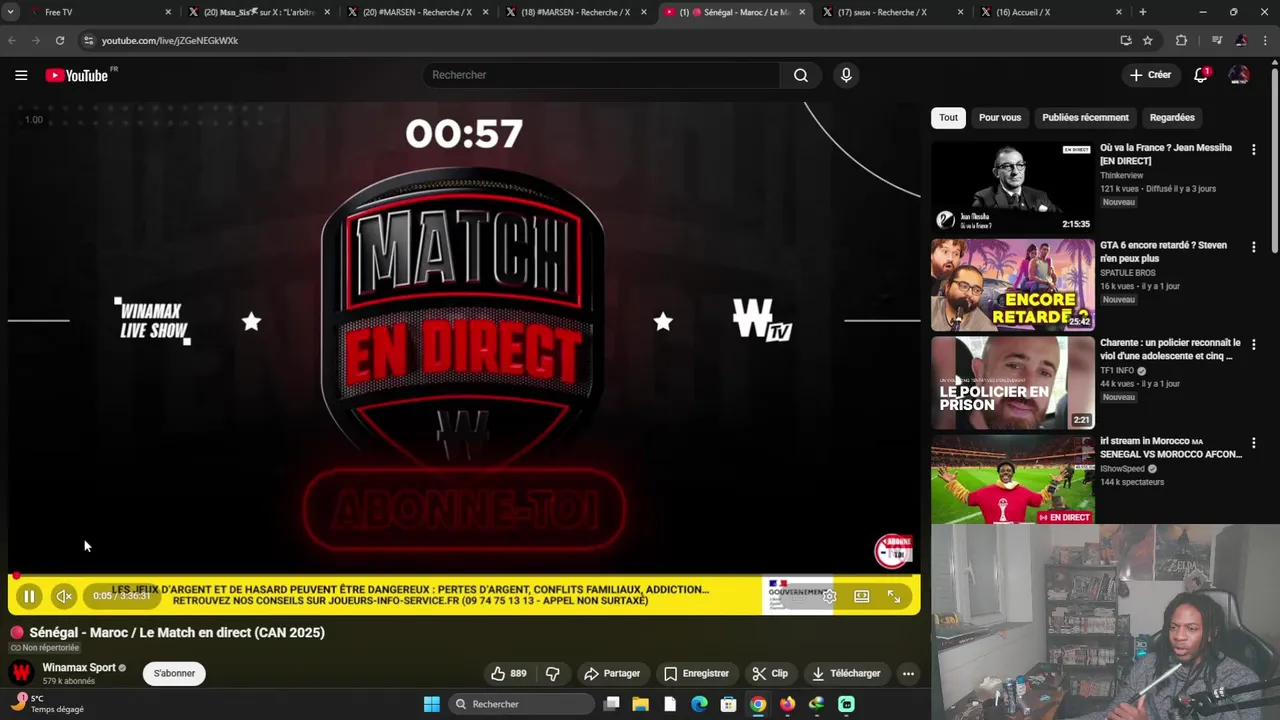This screenshot has height=720, width=1280.
Task: Close the Sénégal - Maroc browser tab
Action: [802, 12]
